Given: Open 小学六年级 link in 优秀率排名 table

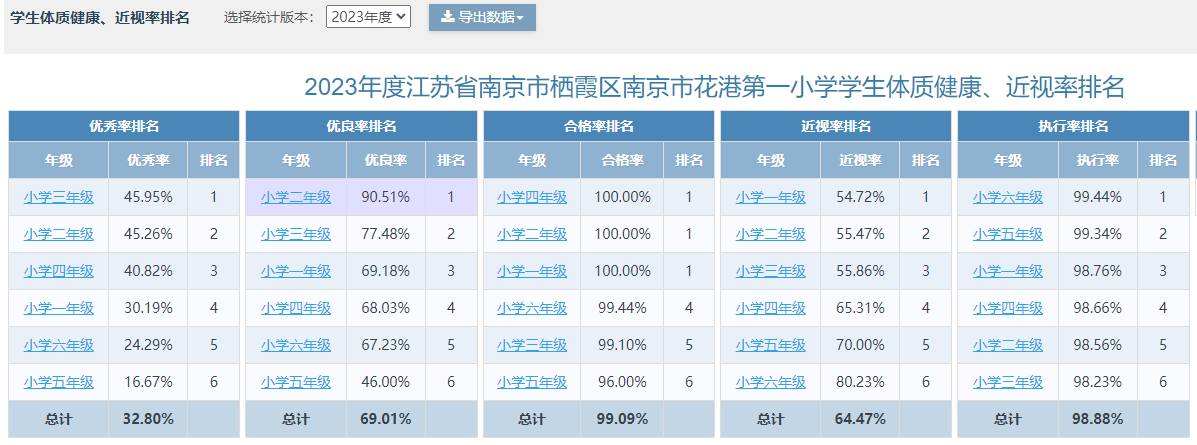Looking at the screenshot, I should [59, 345].
